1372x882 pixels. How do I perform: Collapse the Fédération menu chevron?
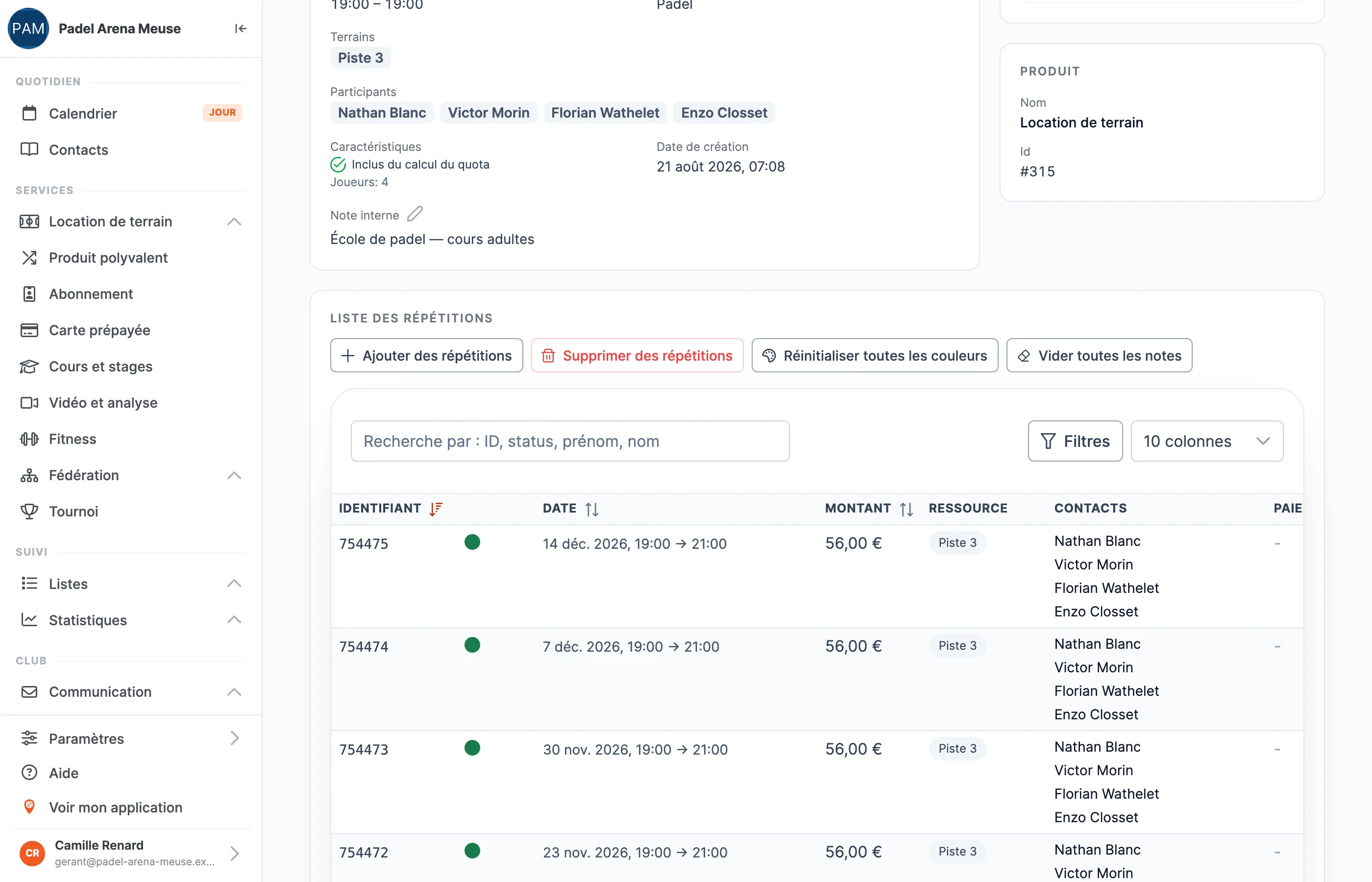point(234,475)
